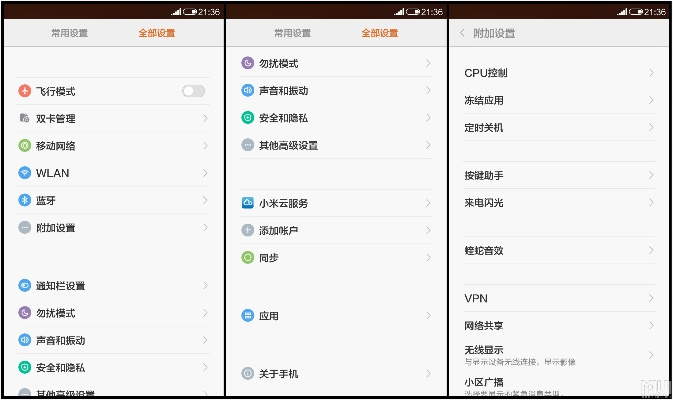Switch to 常用设置 tab on the 关于手机 screen

tap(293, 33)
